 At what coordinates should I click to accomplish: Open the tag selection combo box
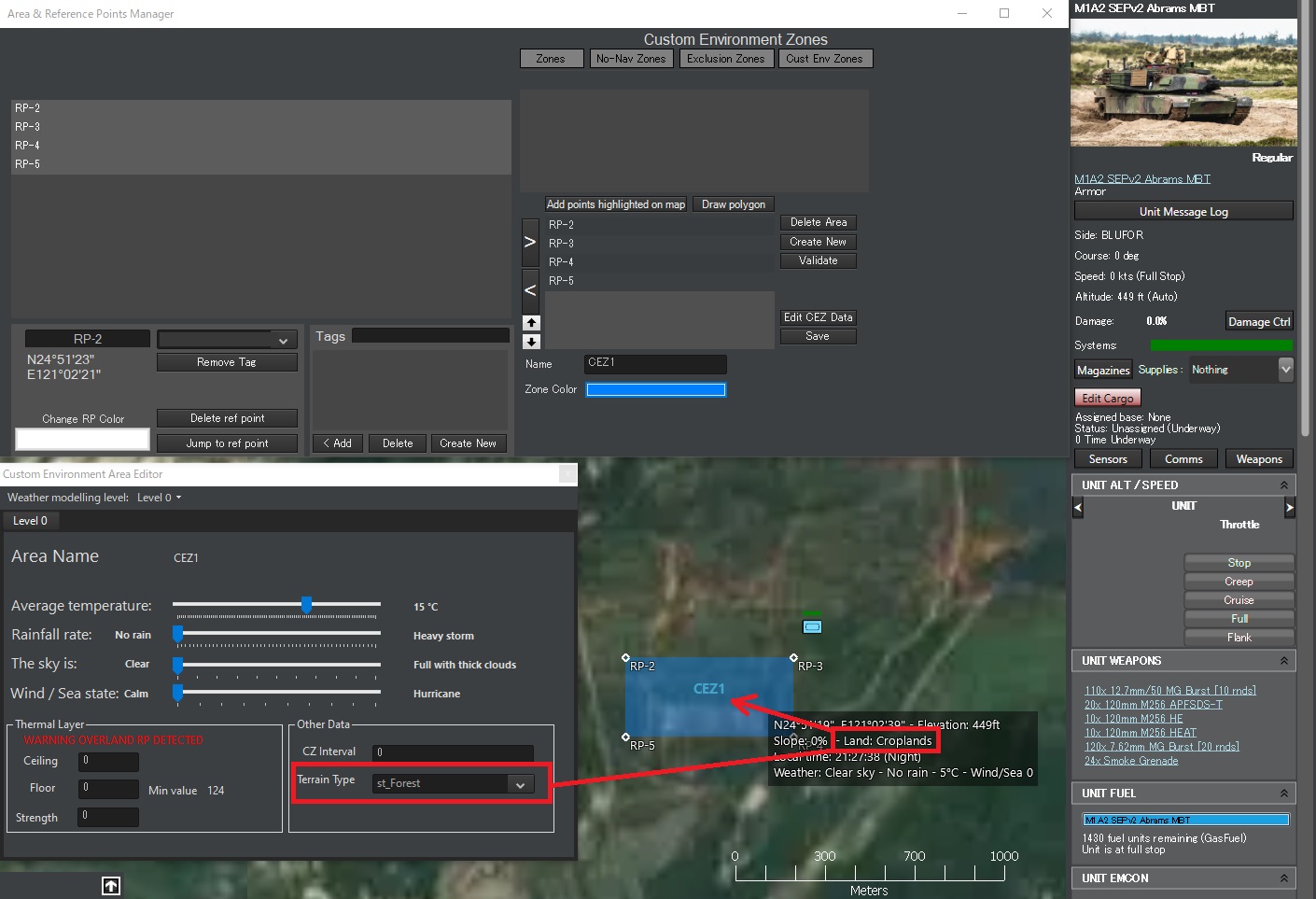[x=228, y=340]
